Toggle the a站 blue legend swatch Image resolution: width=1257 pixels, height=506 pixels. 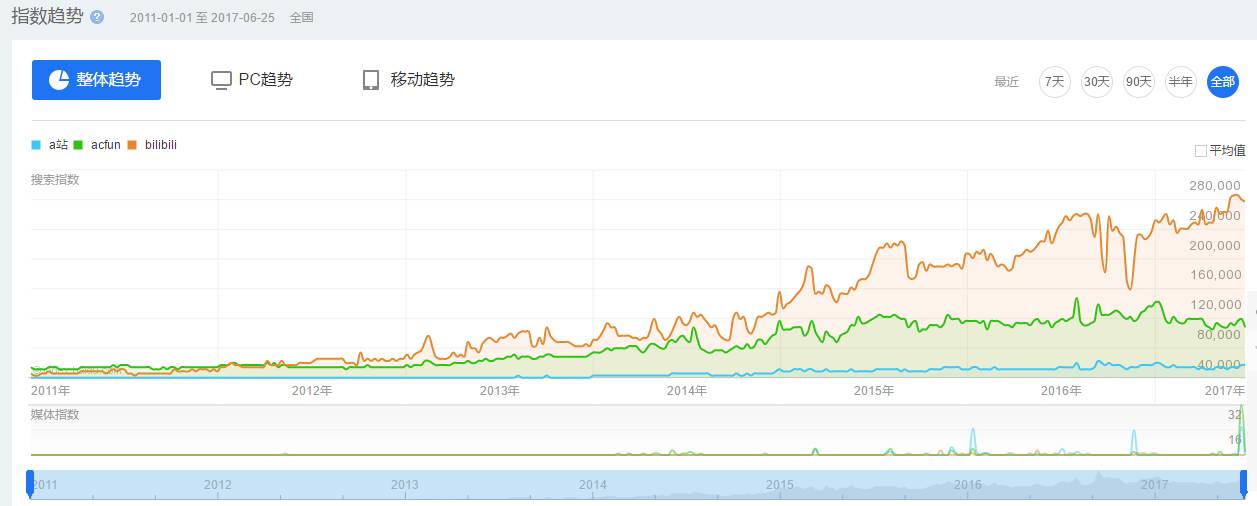click(x=36, y=145)
